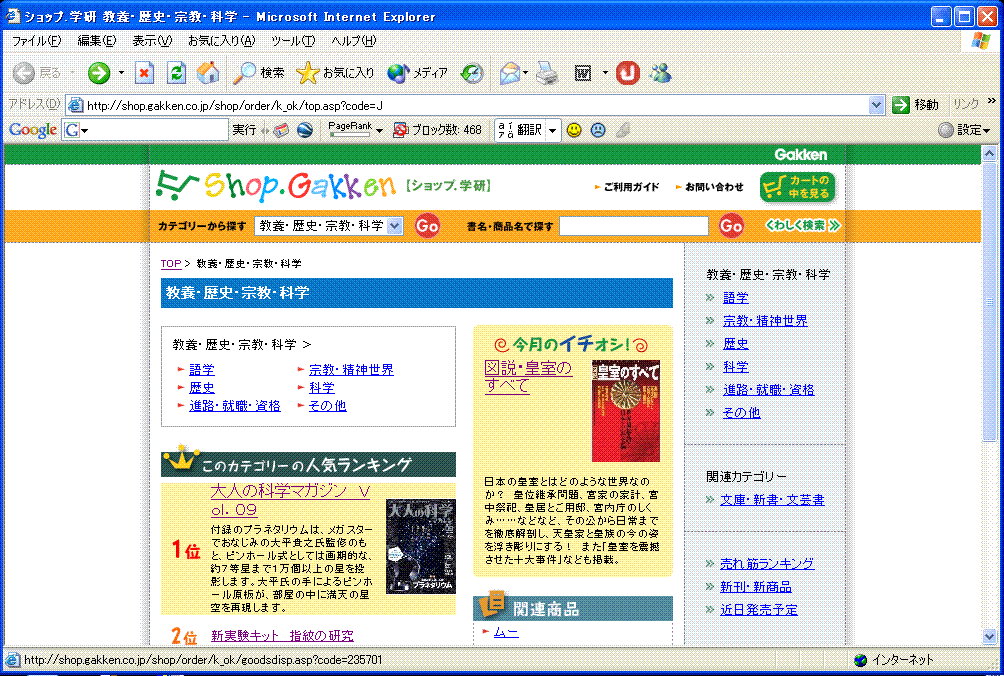
Task: Click the Google happy face vote icon
Action: 574,130
